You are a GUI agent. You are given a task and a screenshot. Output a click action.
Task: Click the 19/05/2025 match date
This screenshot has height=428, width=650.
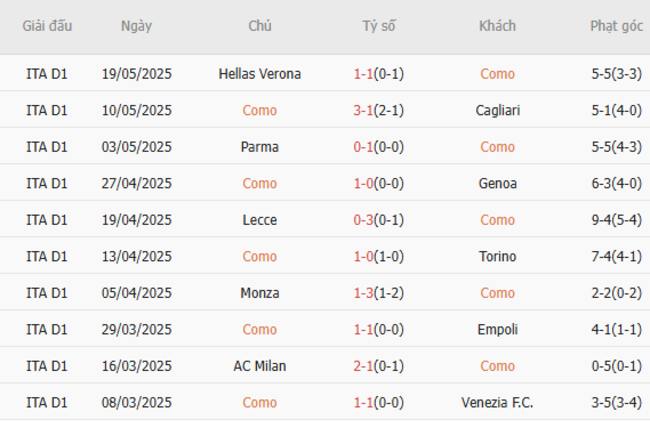pyautogui.click(x=136, y=74)
